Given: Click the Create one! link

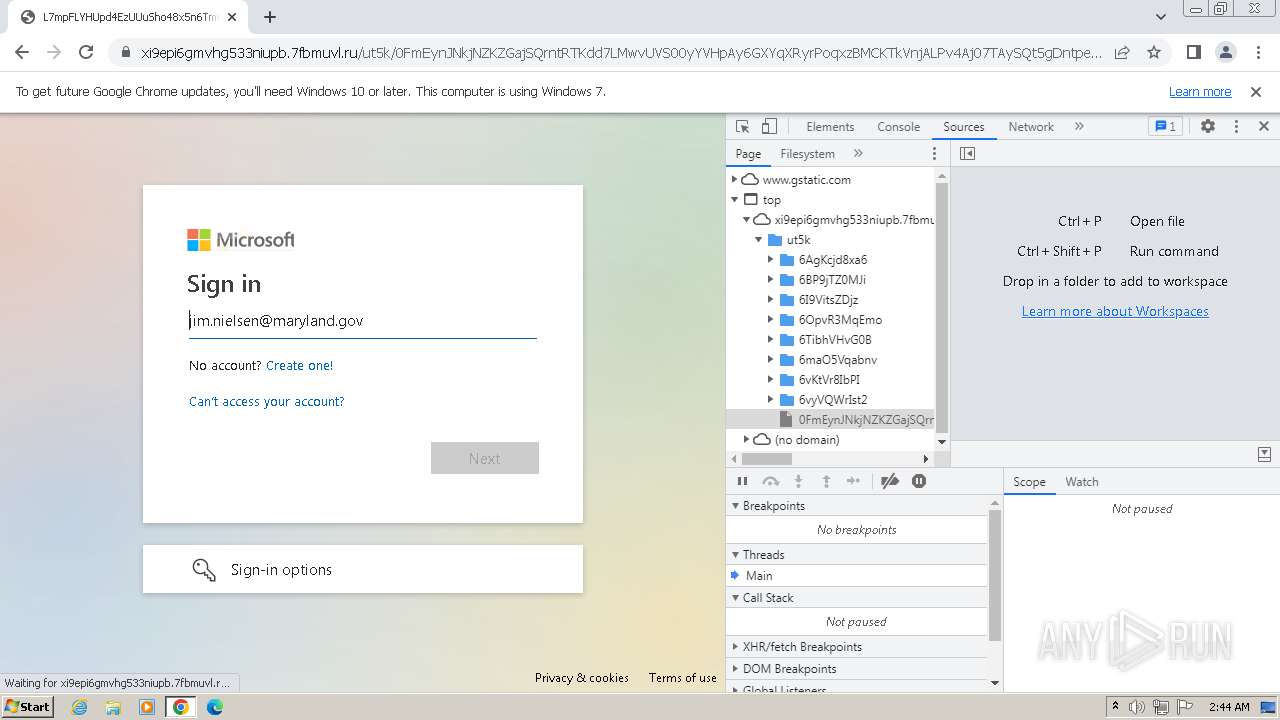Looking at the screenshot, I should point(299,366).
